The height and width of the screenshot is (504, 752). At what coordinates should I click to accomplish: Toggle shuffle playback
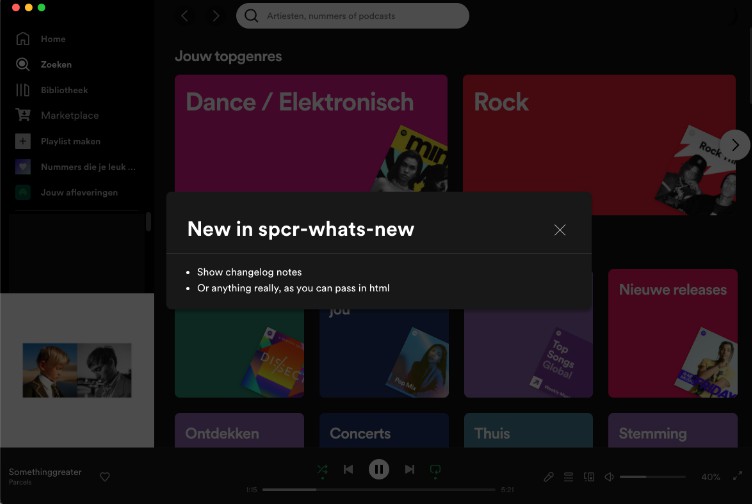[x=322, y=469]
